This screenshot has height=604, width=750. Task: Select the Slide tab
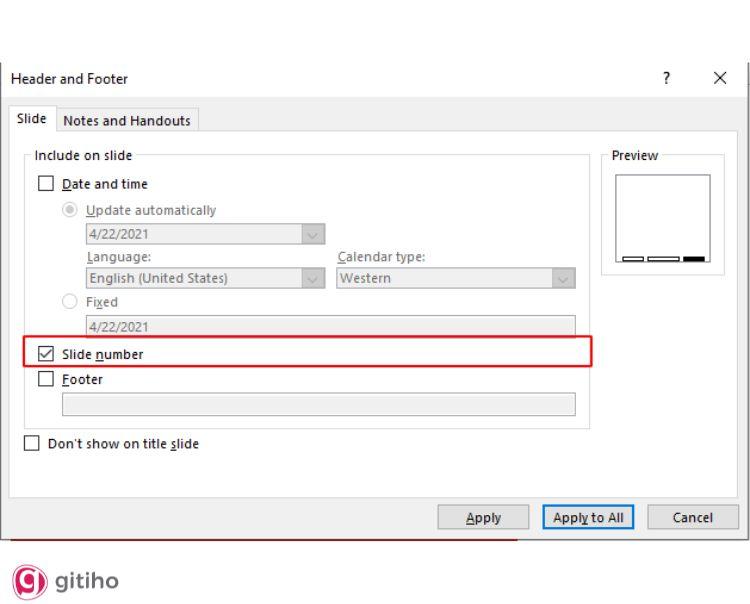point(32,119)
